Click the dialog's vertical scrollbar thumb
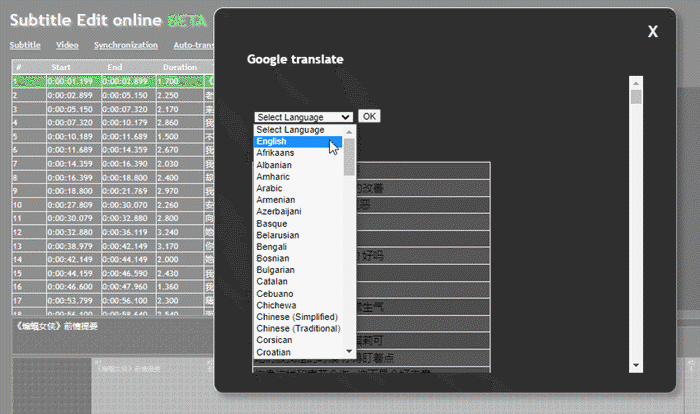This screenshot has width=700, height=414. pyautogui.click(x=636, y=97)
